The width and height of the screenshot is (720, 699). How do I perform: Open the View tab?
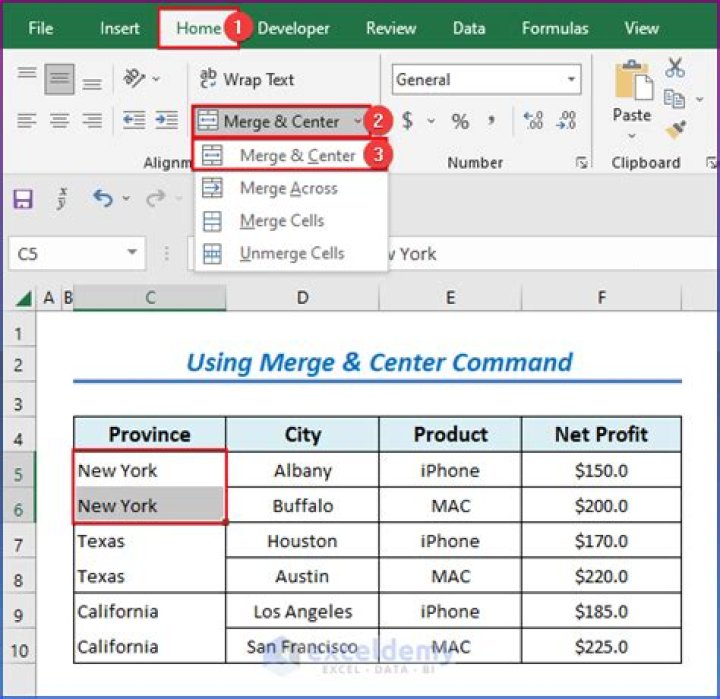coord(641,28)
